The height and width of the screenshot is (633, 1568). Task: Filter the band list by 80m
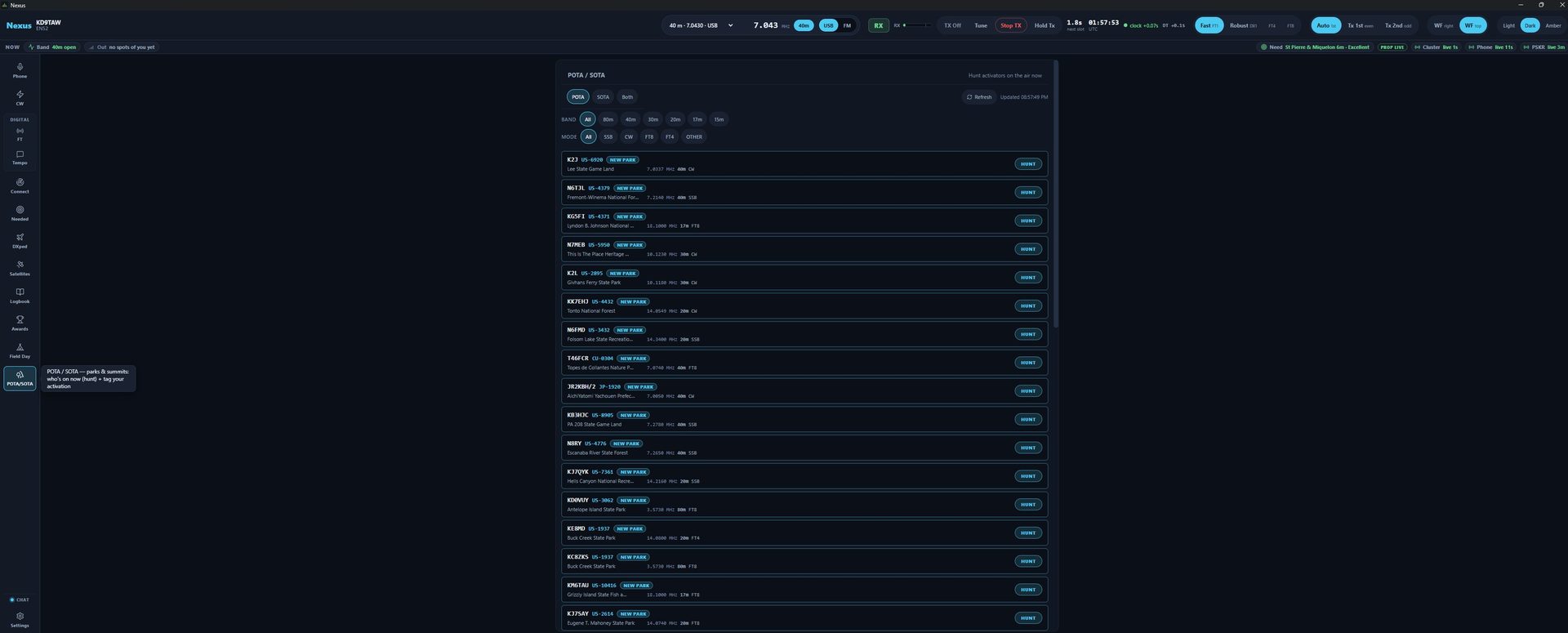[x=608, y=119]
